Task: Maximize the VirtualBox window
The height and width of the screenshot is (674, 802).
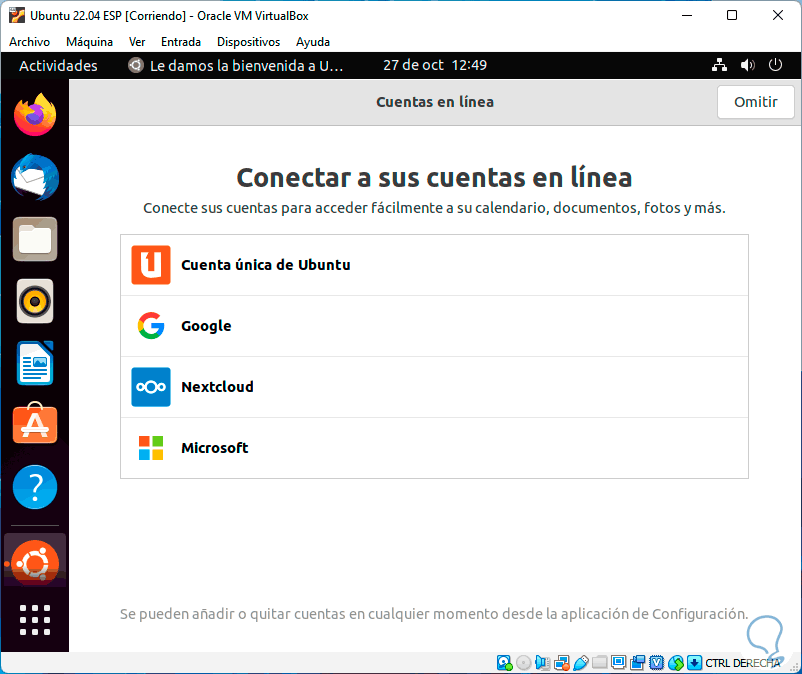Action: pyautogui.click(x=732, y=15)
